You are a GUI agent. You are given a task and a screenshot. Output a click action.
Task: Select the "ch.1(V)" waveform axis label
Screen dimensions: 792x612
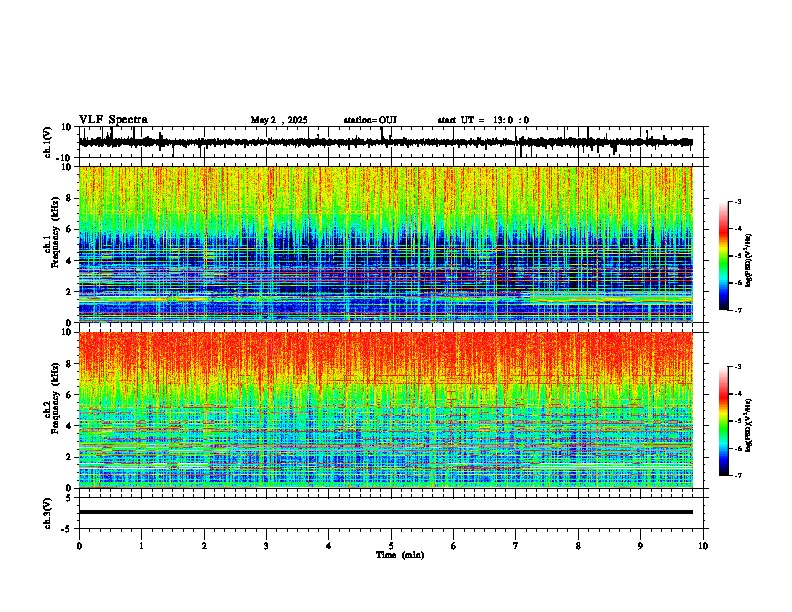[47, 142]
